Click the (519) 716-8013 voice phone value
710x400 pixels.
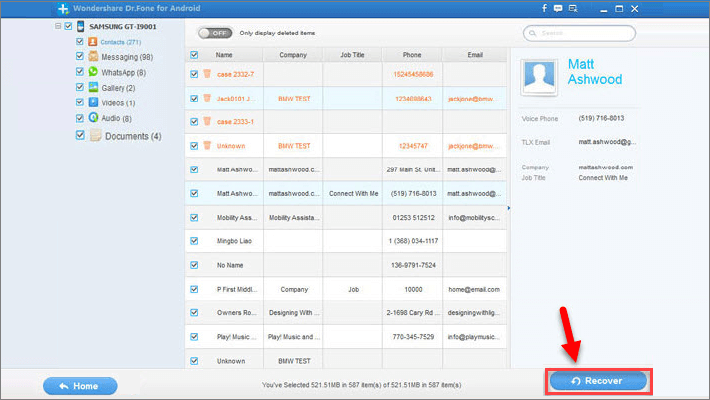pyautogui.click(x=601, y=118)
